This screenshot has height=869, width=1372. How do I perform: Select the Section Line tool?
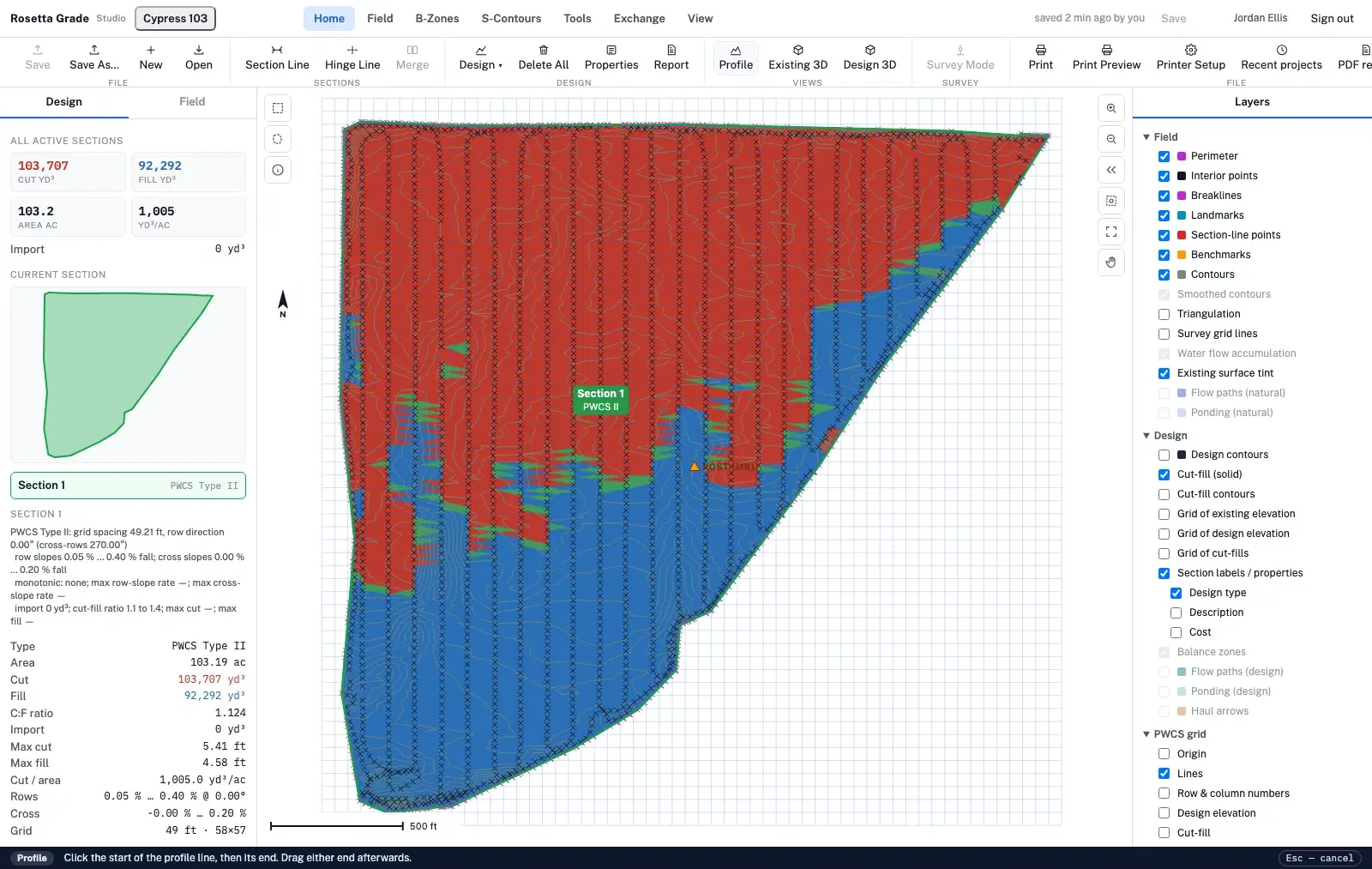[277, 57]
